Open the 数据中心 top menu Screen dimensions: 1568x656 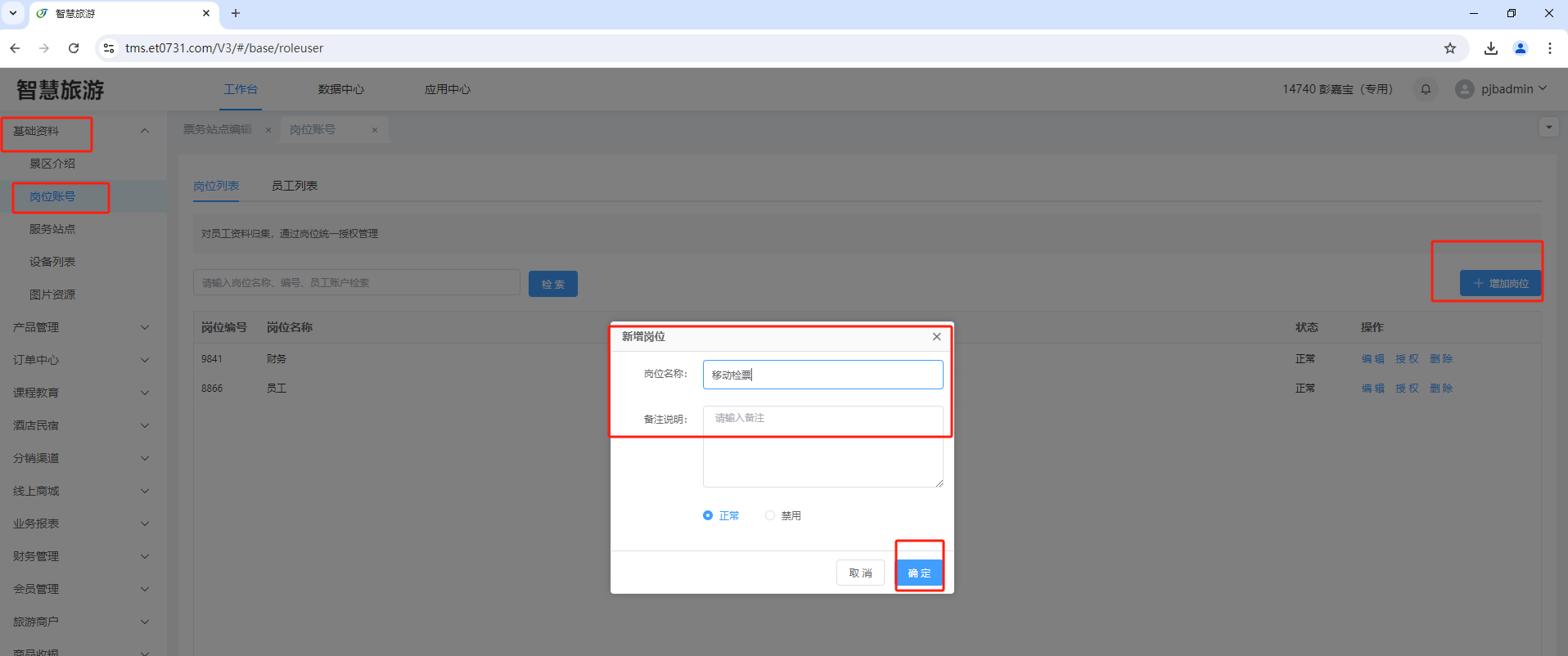click(340, 89)
